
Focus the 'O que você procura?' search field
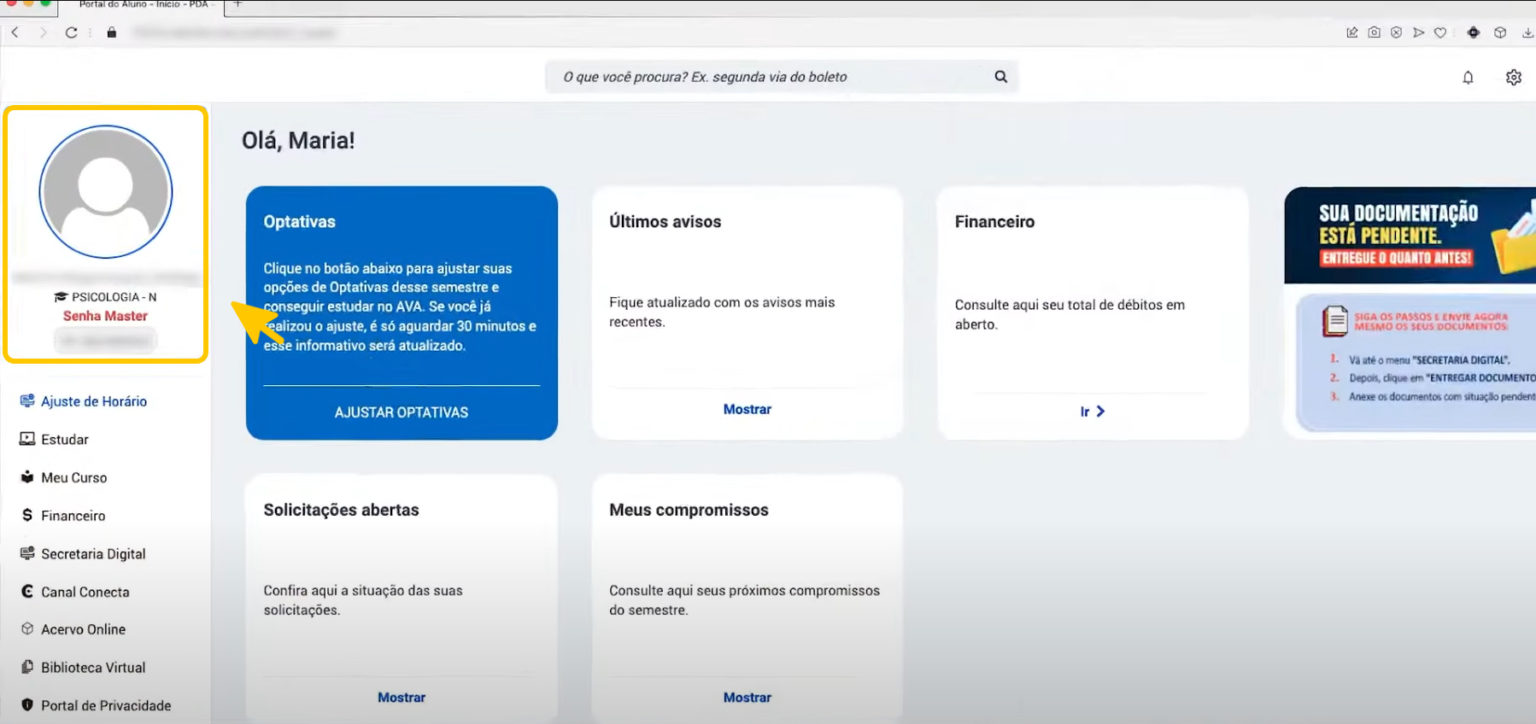click(x=770, y=77)
